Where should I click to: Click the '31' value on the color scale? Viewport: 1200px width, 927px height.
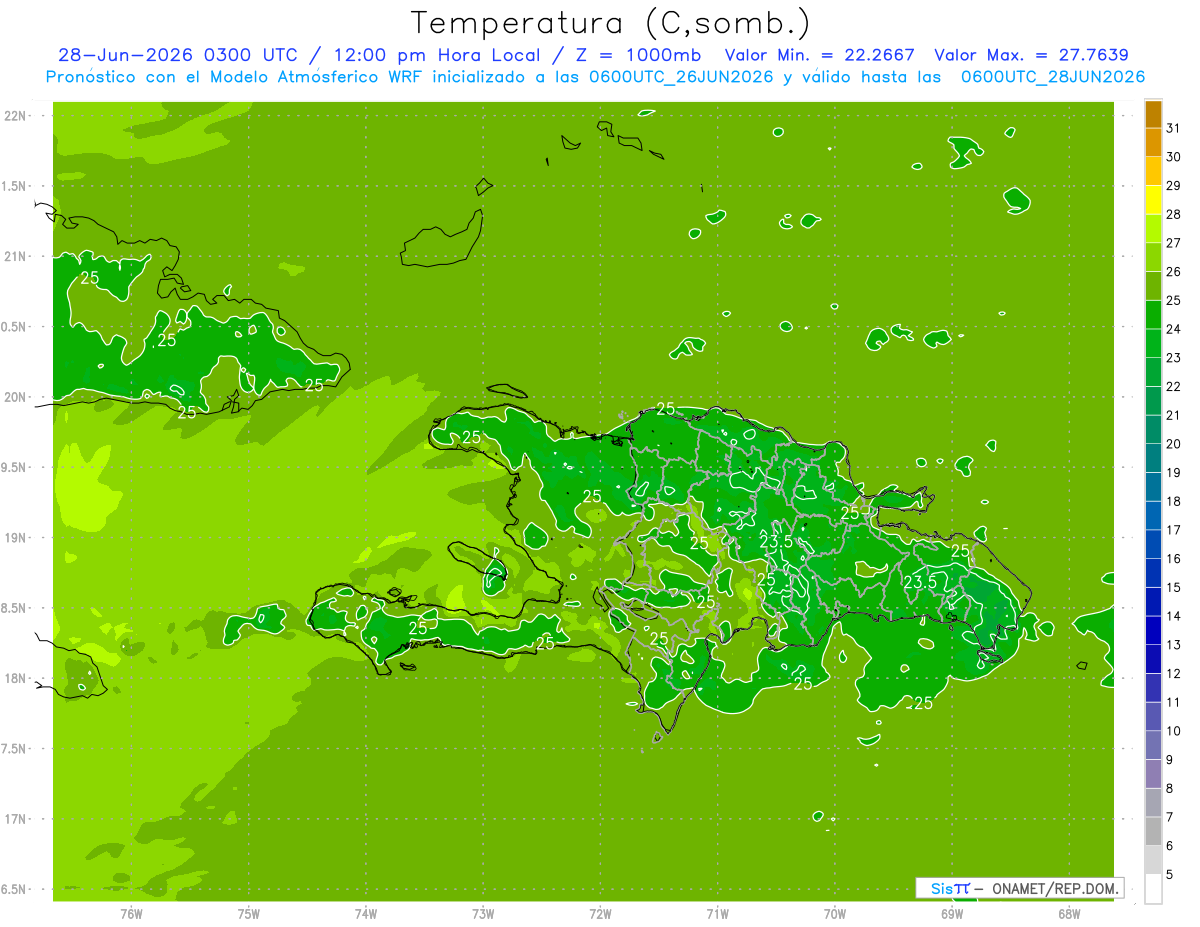[x=1174, y=128]
